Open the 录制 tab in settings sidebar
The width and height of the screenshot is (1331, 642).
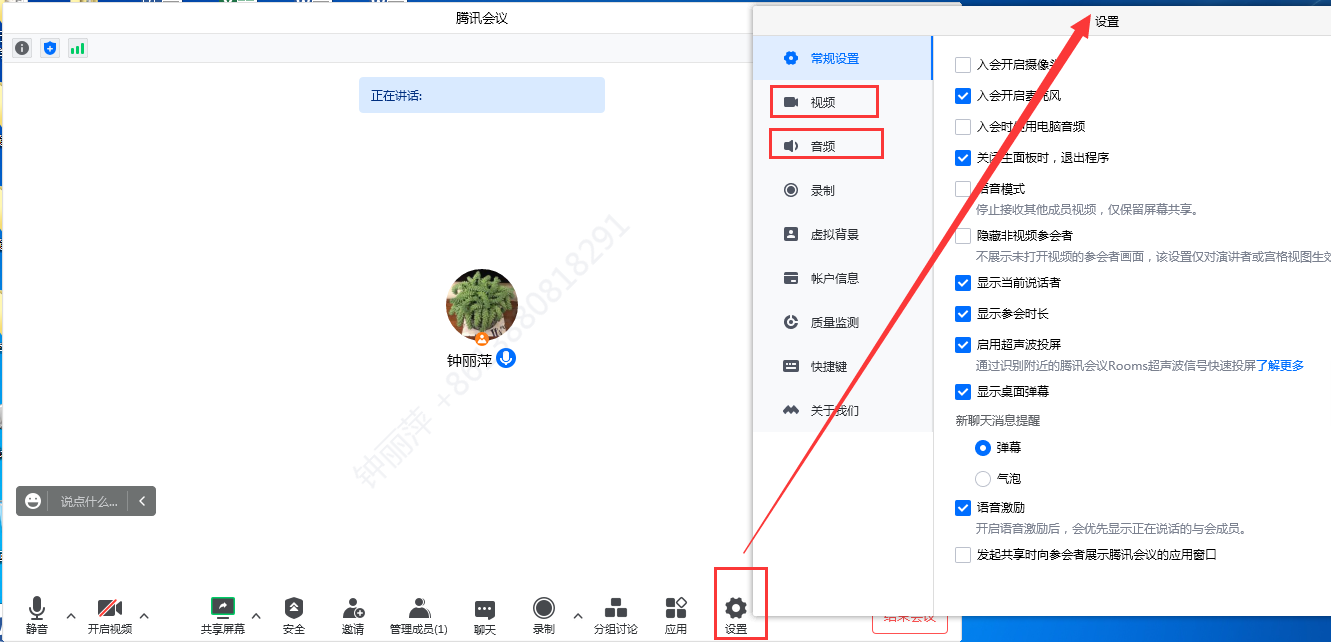pyautogui.click(x=843, y=190)
